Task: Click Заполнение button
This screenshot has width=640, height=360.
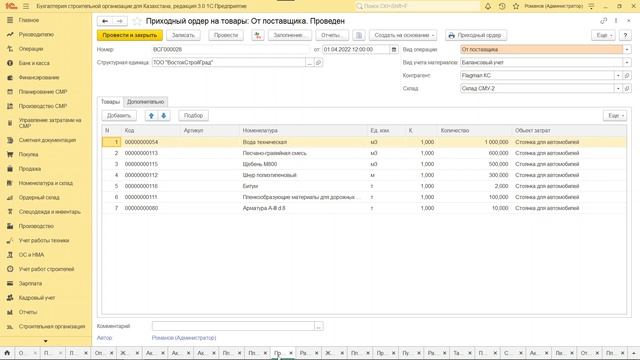Action: (289, 36)
